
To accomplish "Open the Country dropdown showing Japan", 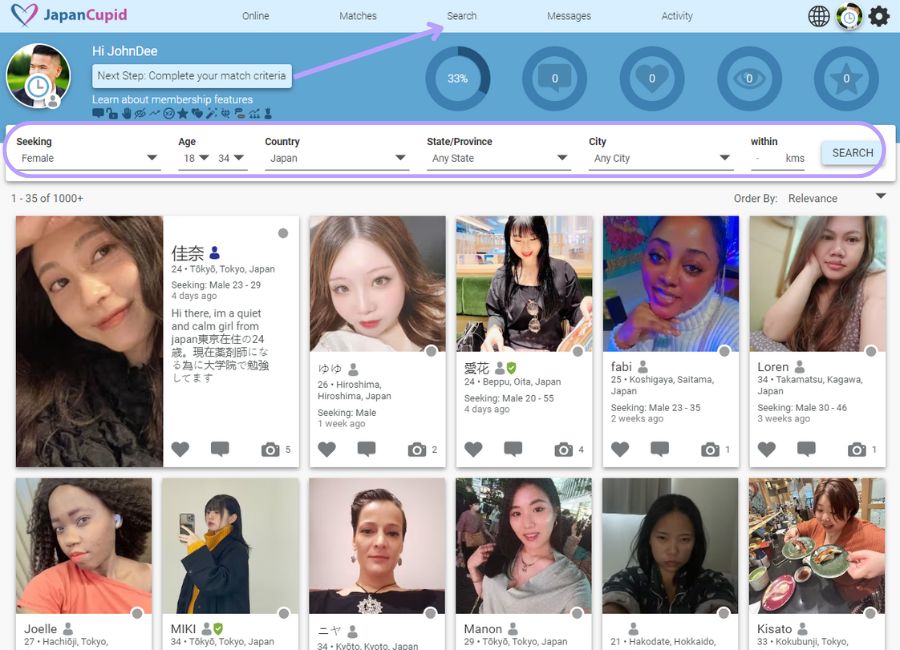I will [336, 158].
